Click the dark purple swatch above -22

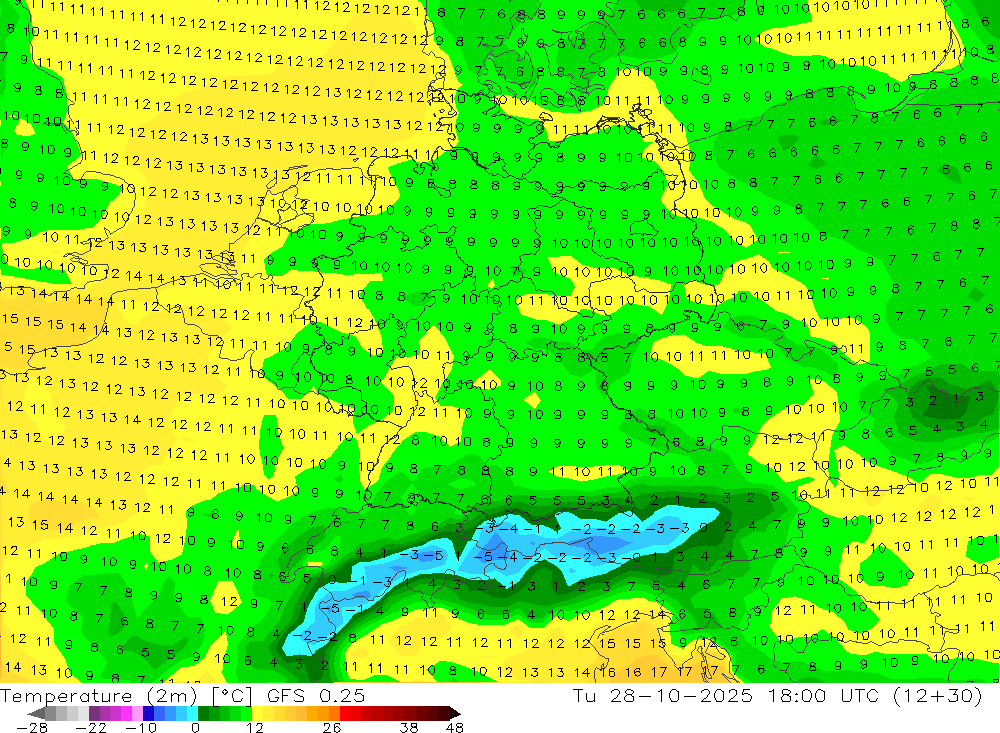pos(94,713)
